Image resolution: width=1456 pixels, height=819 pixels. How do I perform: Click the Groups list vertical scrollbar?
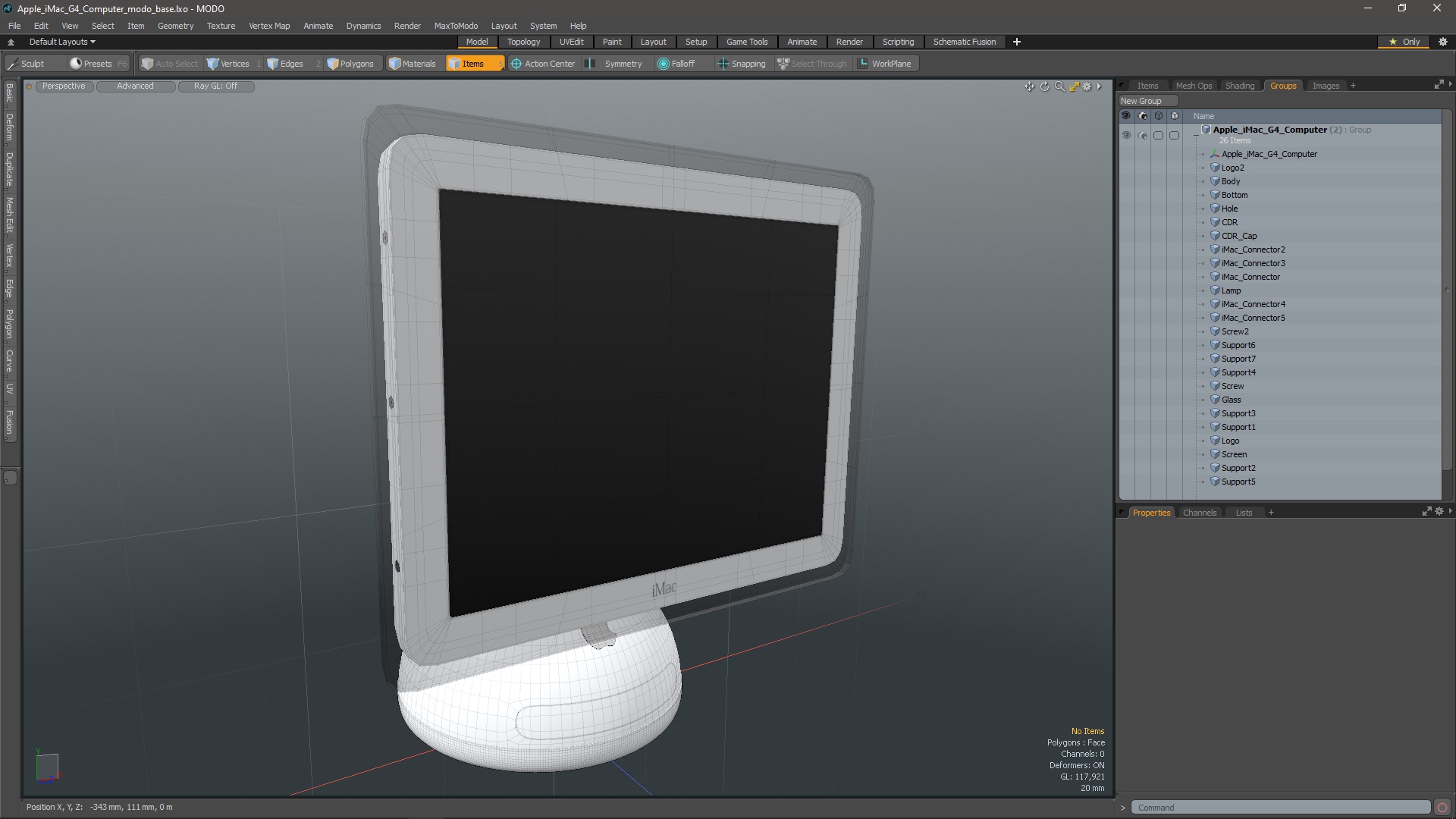tap(1446, 290)
